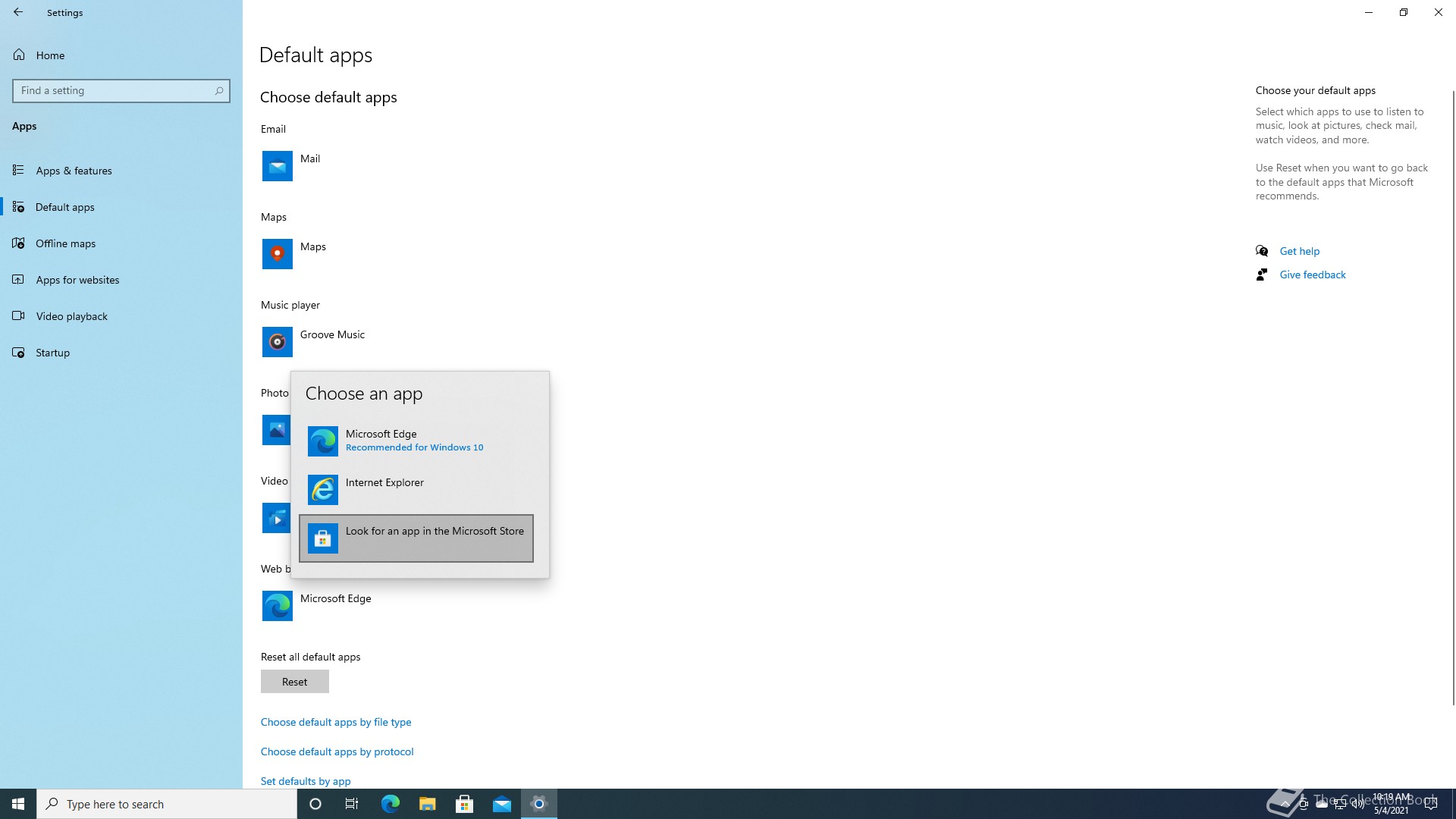The image size is (1456, 819).
Task: Open Offline maps settings
Action: [121, 243]
